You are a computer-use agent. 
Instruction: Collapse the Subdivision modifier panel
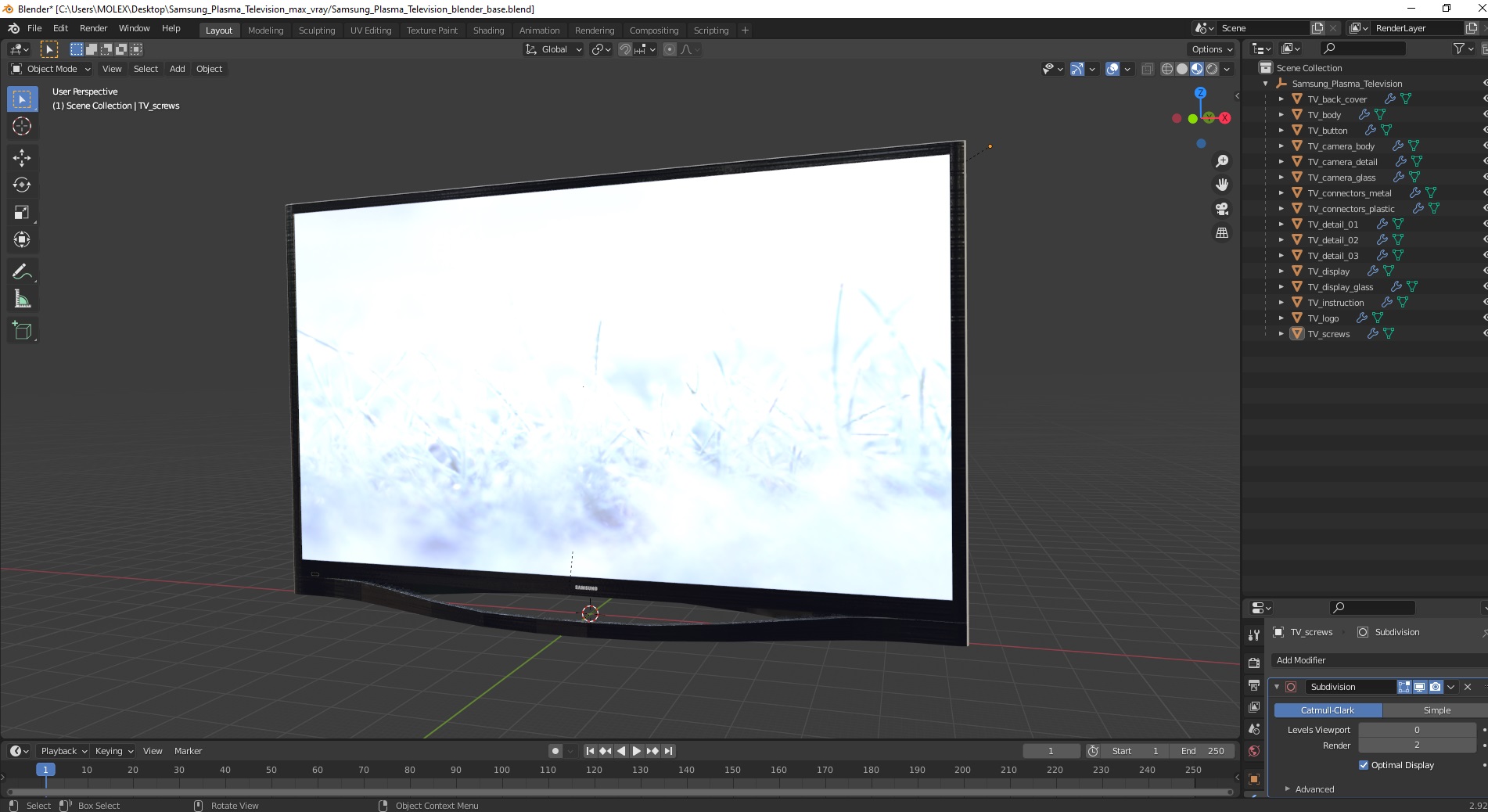(1277, 687)
